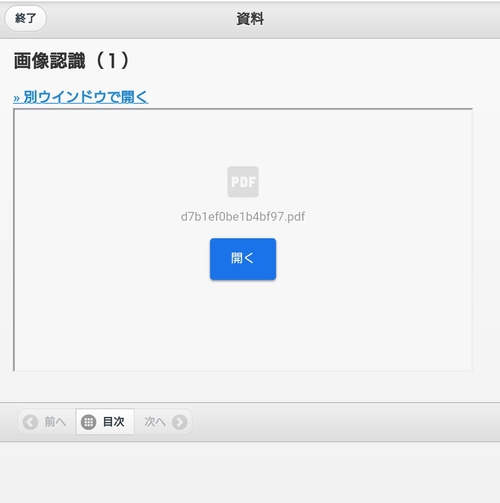Click the 終了 exit button
This screenshot has height=503, width=500.
pyautogui.click(x=25, y=18)
